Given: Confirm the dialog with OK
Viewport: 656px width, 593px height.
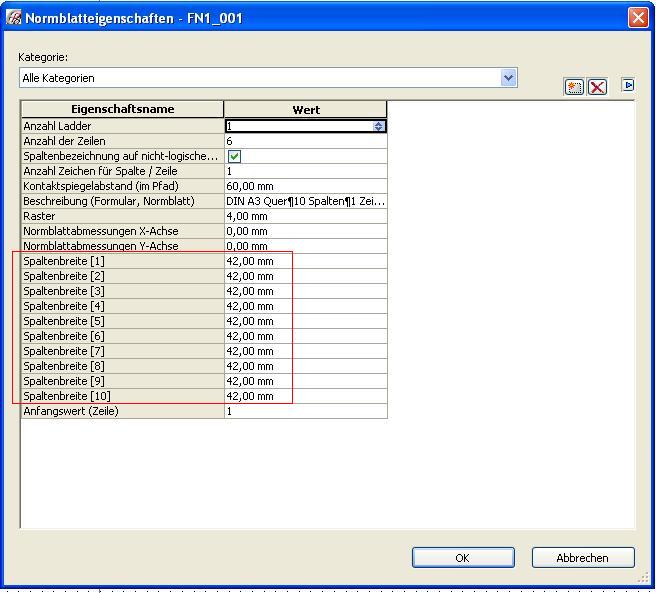Looking at the screenshot, I should (463, 557).
